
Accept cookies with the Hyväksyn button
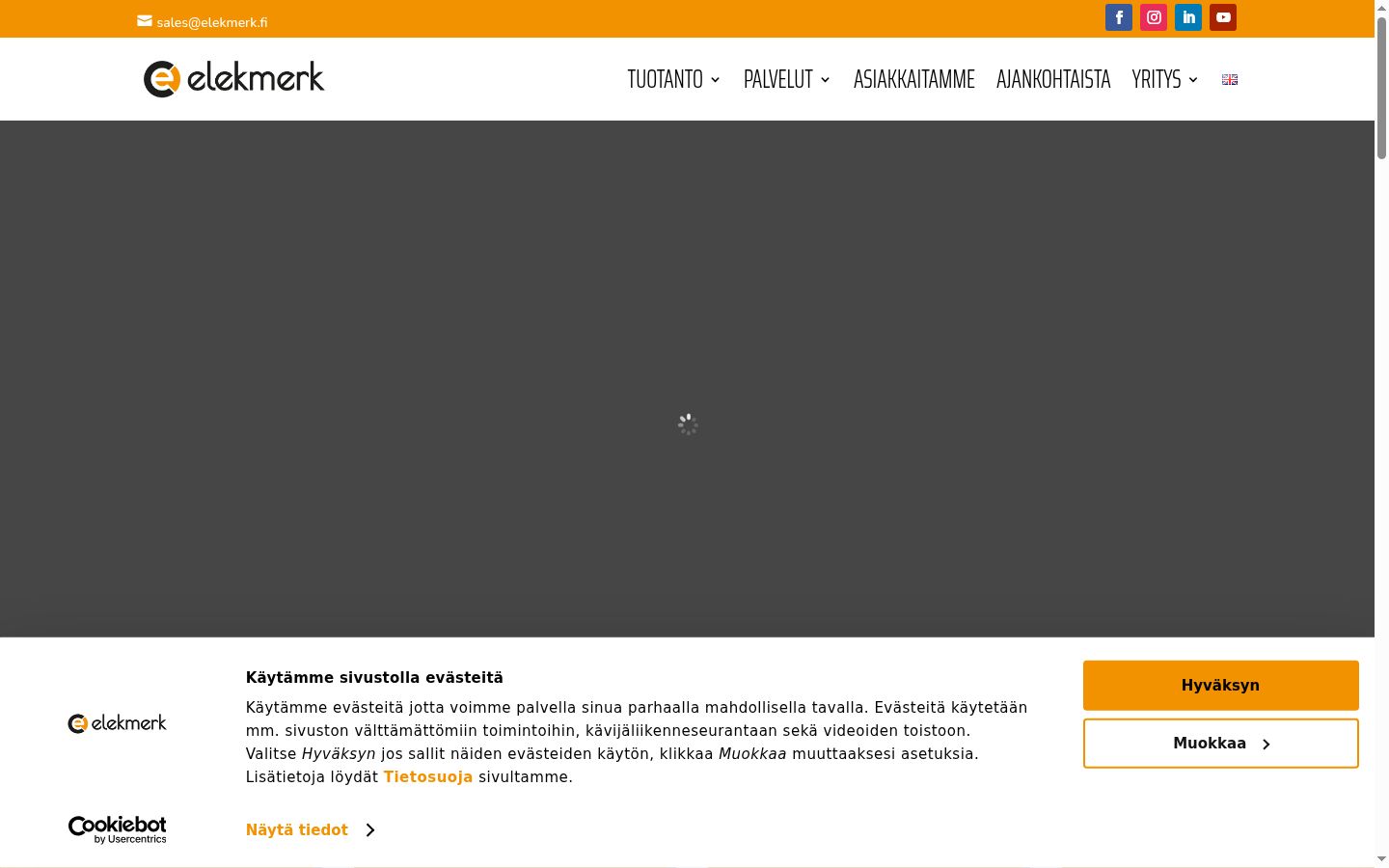pos(1221,686)
